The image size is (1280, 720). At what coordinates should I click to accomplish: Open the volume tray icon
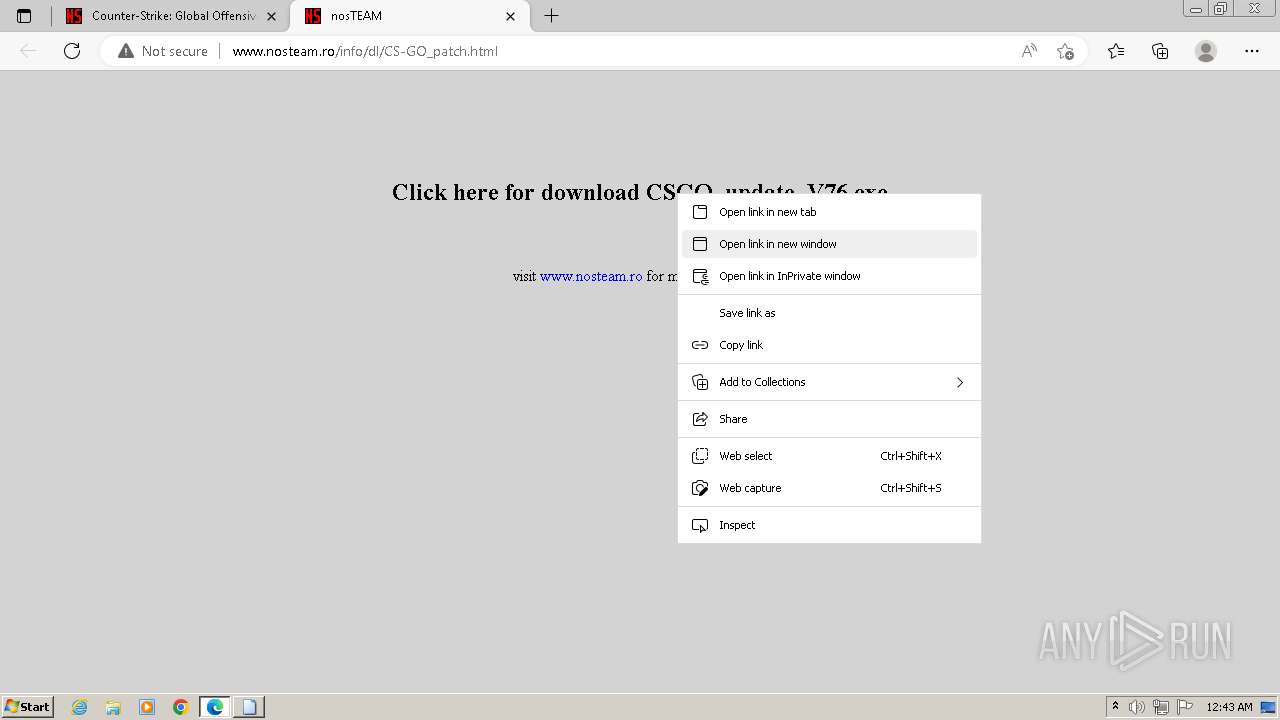pos(1137,707)
